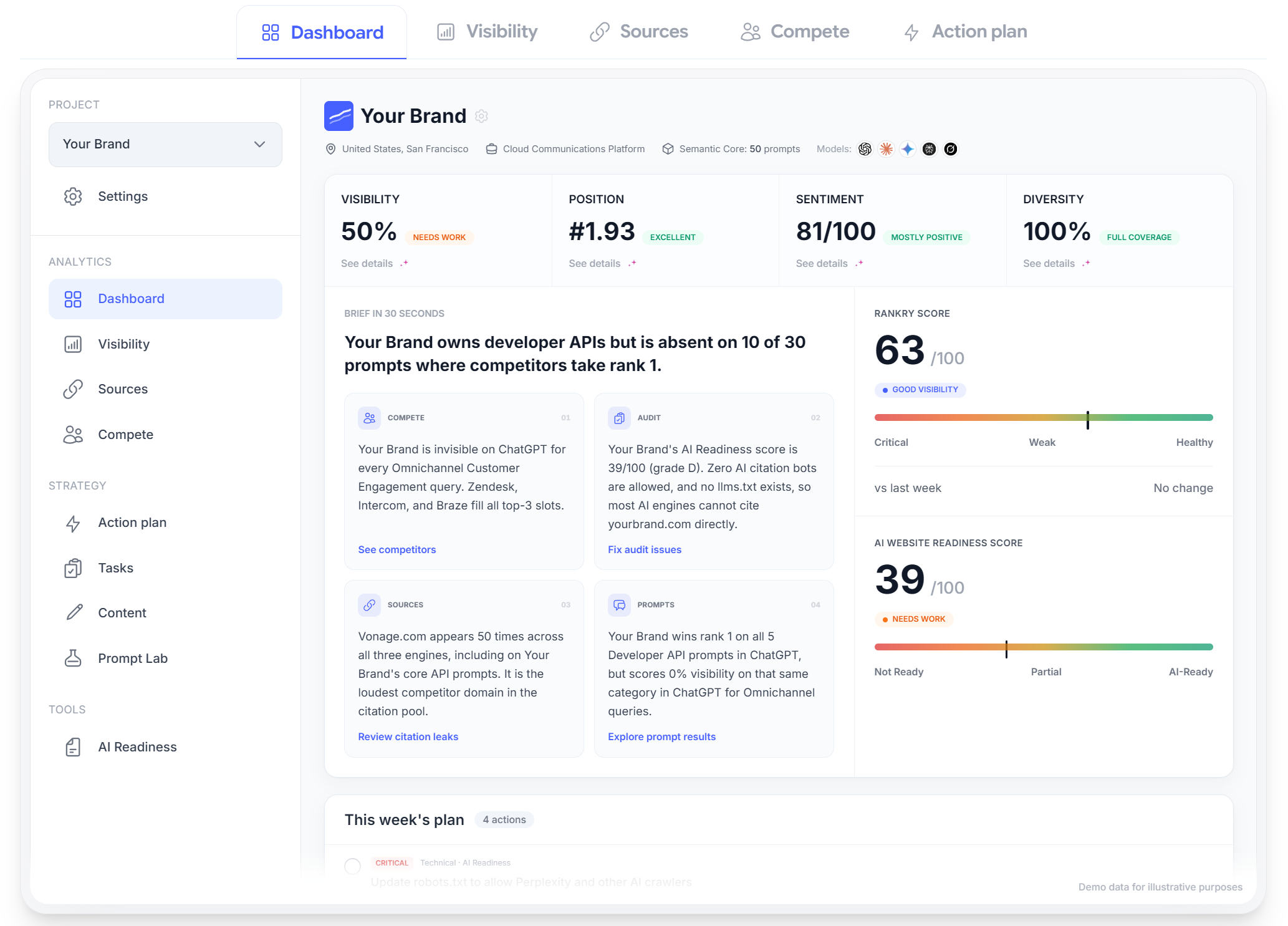
Task: Click the Content pencil icon in sidebar
Action: [74, 612]
